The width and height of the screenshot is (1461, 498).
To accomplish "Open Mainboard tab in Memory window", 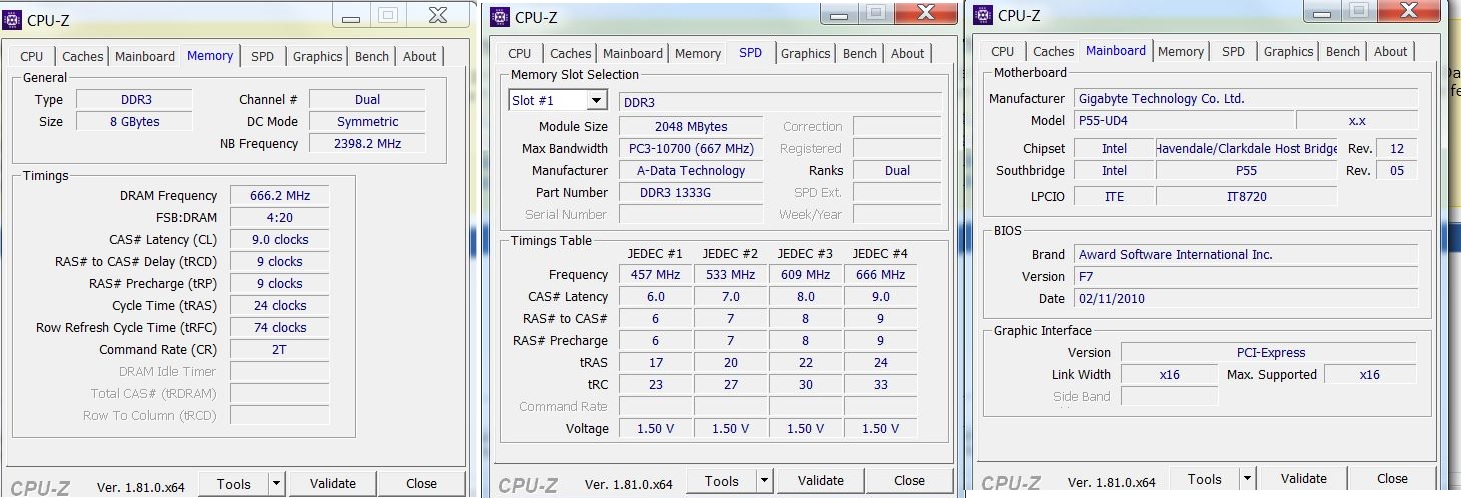I will (x=145, y=57).
